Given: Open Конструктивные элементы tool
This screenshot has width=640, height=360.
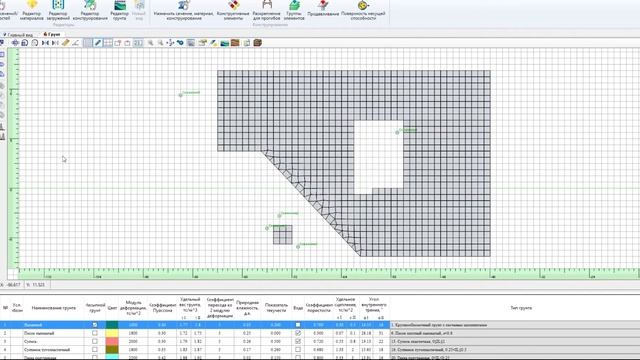Looking at the screenshot, I should (233, 10).
